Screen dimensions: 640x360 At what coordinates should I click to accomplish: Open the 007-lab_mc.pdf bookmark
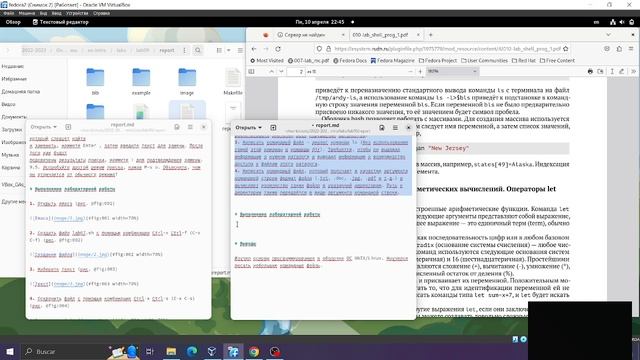tap(308, 60)
